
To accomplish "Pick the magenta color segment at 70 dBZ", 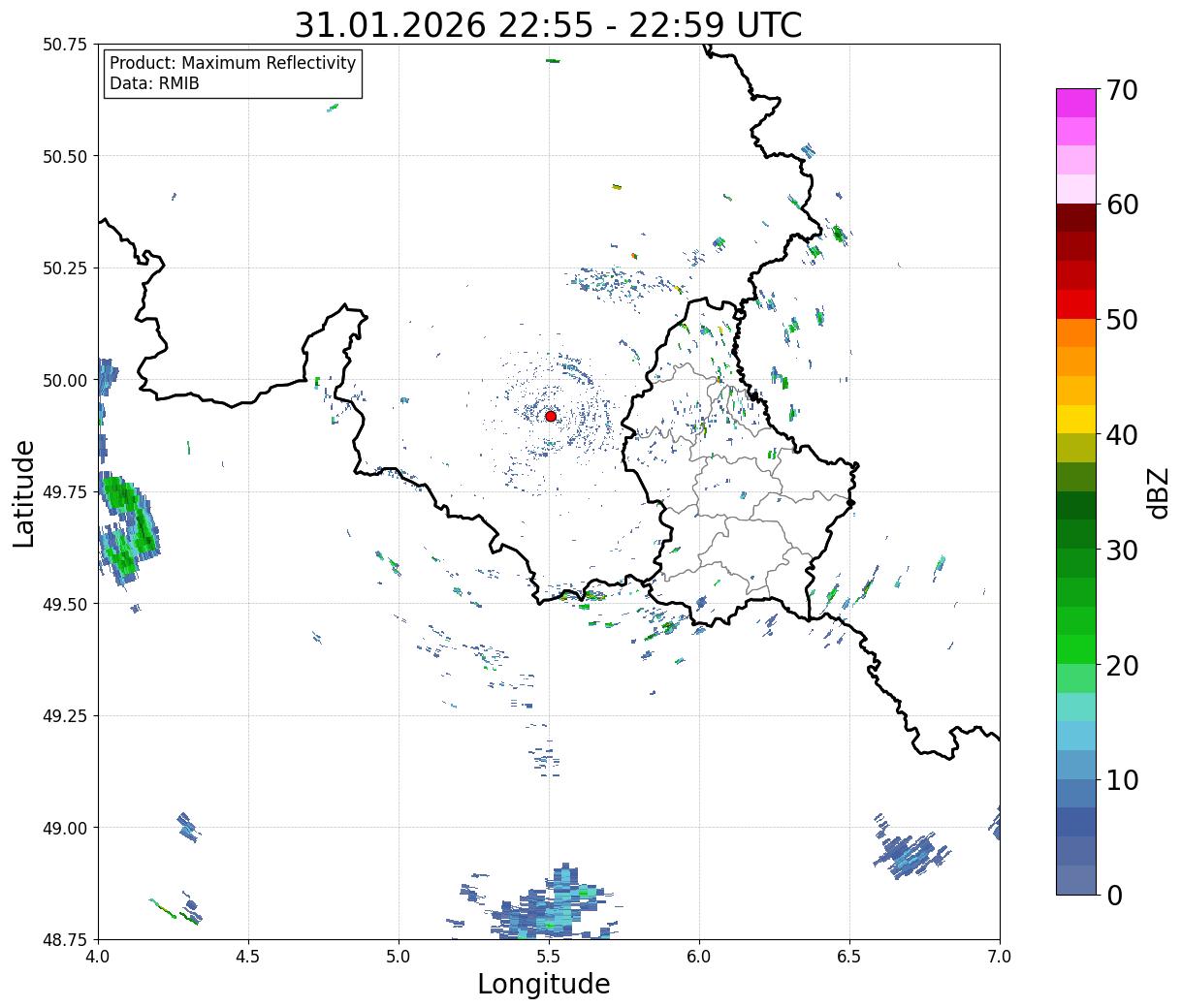I will (x=1075, y=103).
